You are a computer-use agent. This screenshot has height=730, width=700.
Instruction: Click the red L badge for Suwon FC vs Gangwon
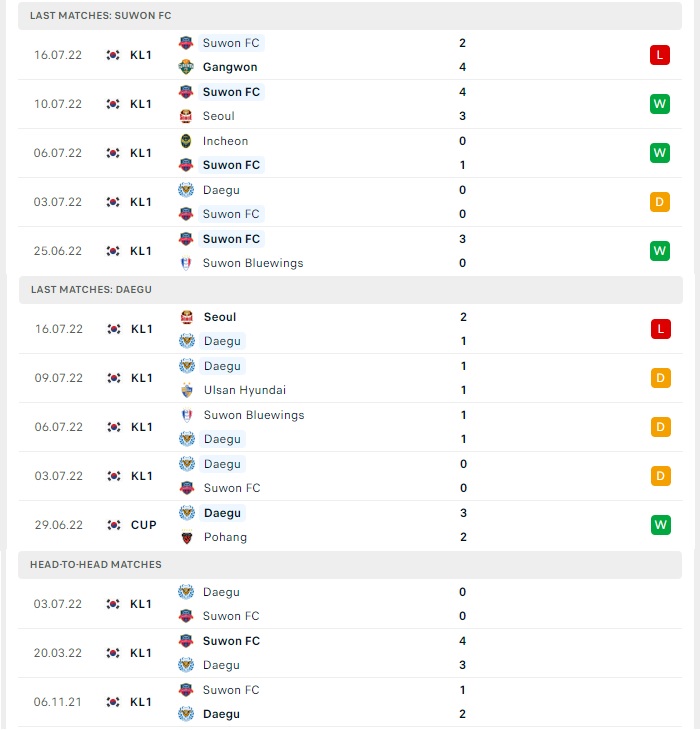(660, 55)
